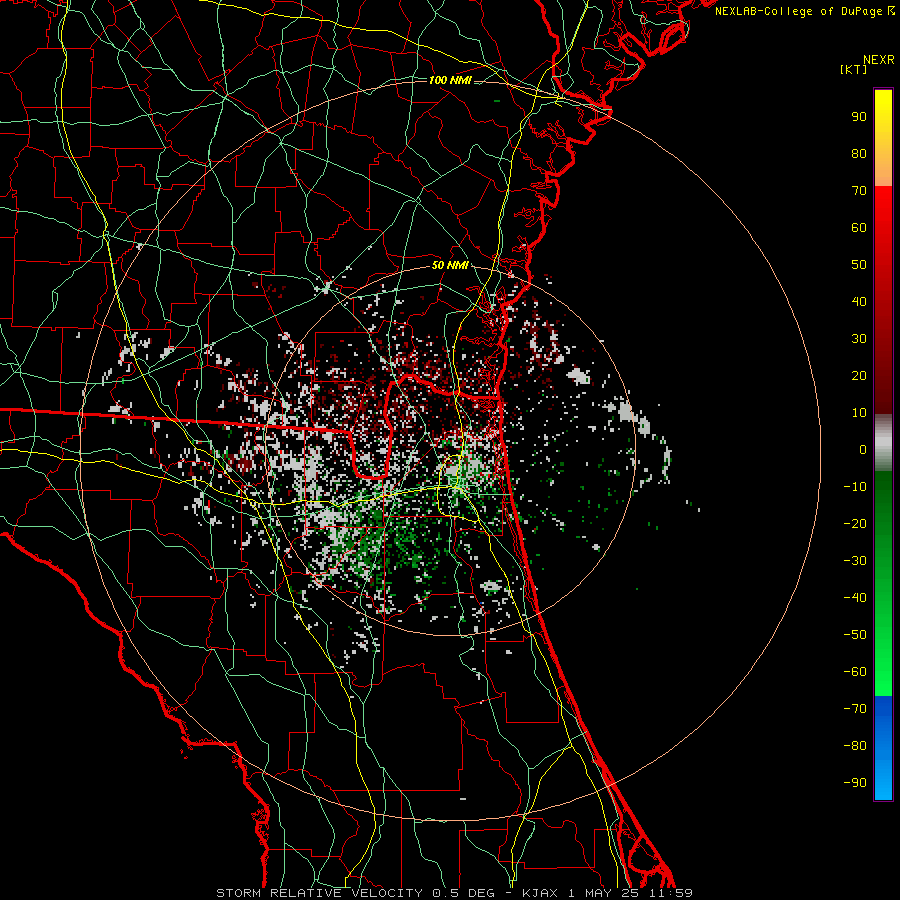The width and height of the screenshot is (900, 900).
Task: Select the 80 value on the velocity scale
Action: click(859, 154)
